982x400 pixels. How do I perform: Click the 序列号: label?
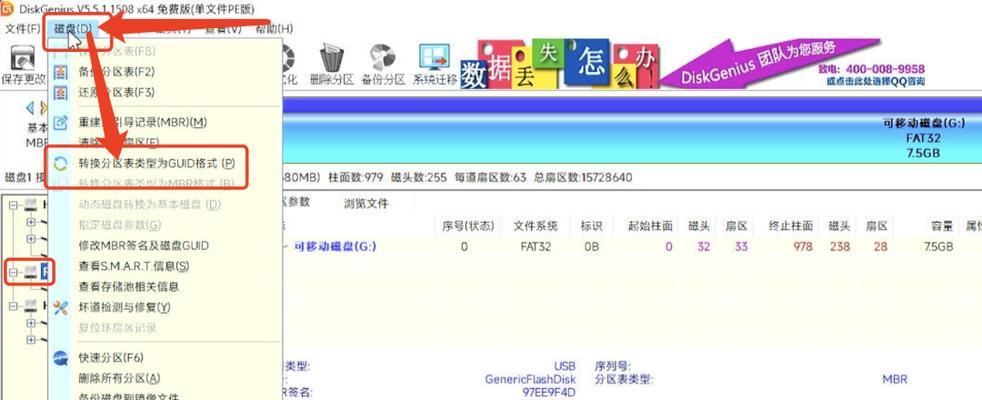point(612,366)
